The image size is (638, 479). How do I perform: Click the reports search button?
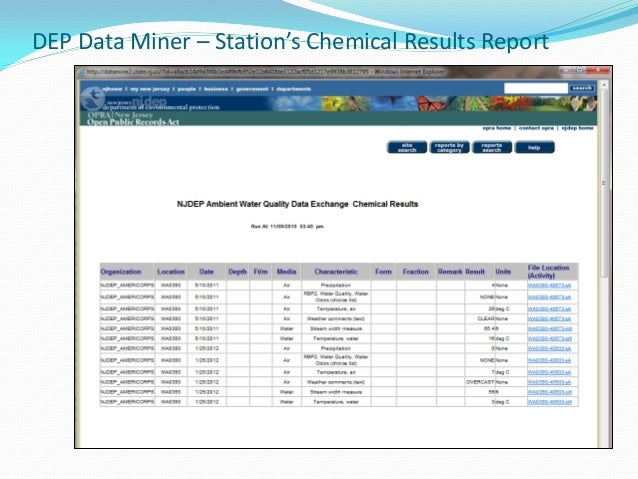pyautogui.click(x=492, y=147)
